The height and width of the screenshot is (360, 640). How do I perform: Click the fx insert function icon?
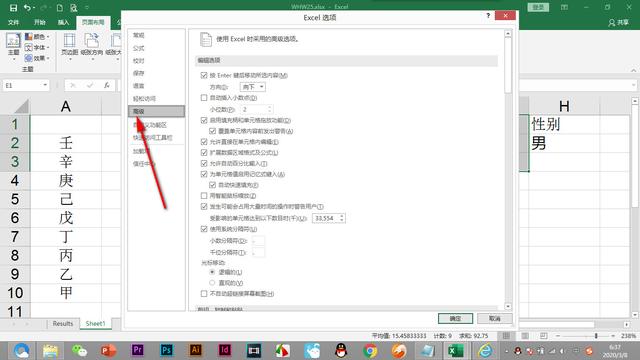pyautogui.click(x=107, y=85)
